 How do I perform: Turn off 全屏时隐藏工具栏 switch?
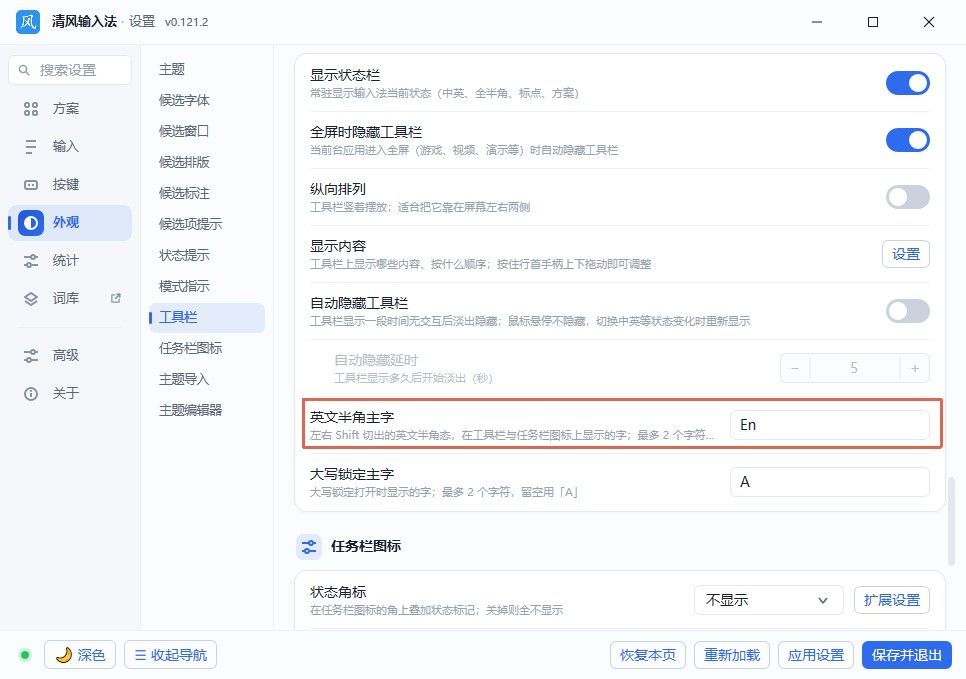907,140
